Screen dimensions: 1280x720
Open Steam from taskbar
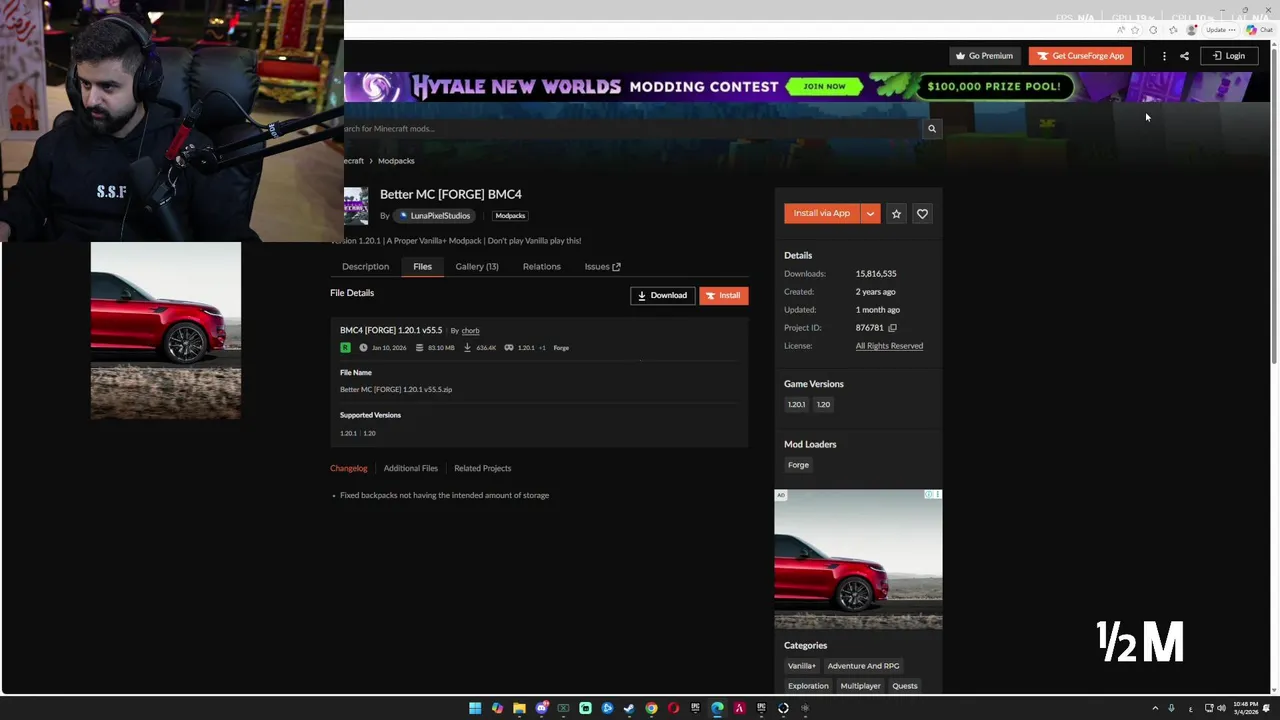[x=629, y=708]
